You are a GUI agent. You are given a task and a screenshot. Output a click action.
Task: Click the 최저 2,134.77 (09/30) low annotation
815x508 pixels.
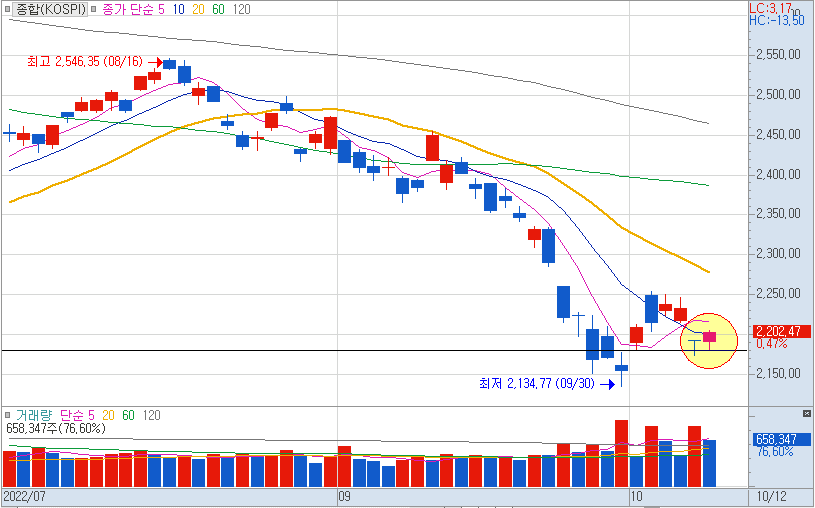point(537,384)
